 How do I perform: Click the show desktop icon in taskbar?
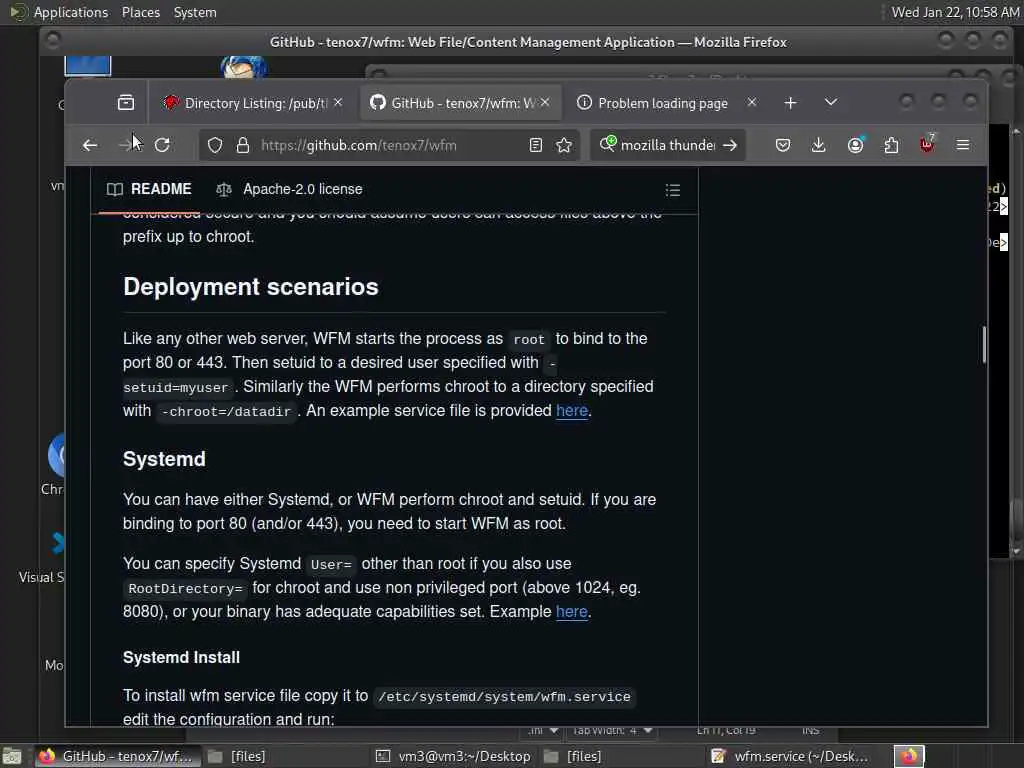[x=12, y=756]
